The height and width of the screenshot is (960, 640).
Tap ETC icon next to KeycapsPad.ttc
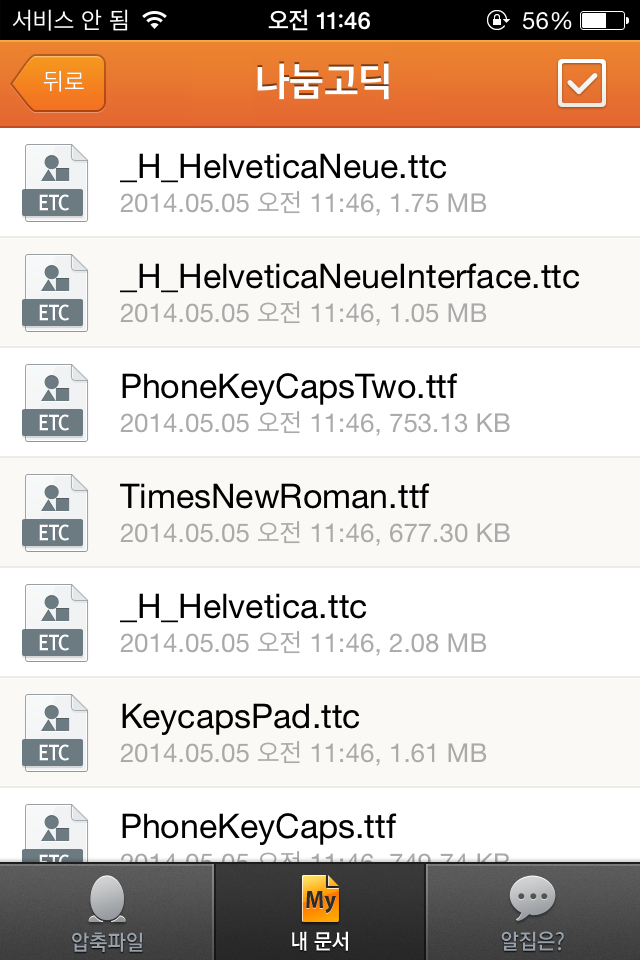[x=55, y=733]
